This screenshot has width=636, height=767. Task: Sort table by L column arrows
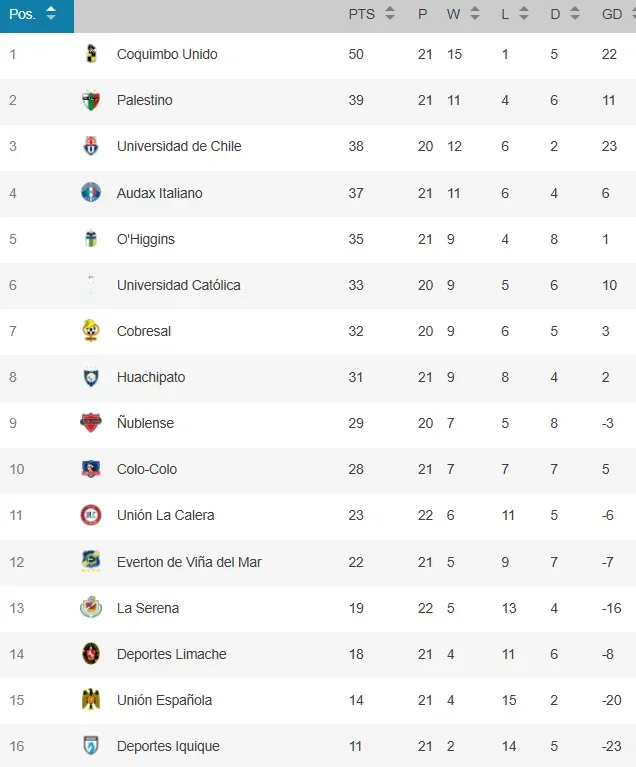point(524,13)
